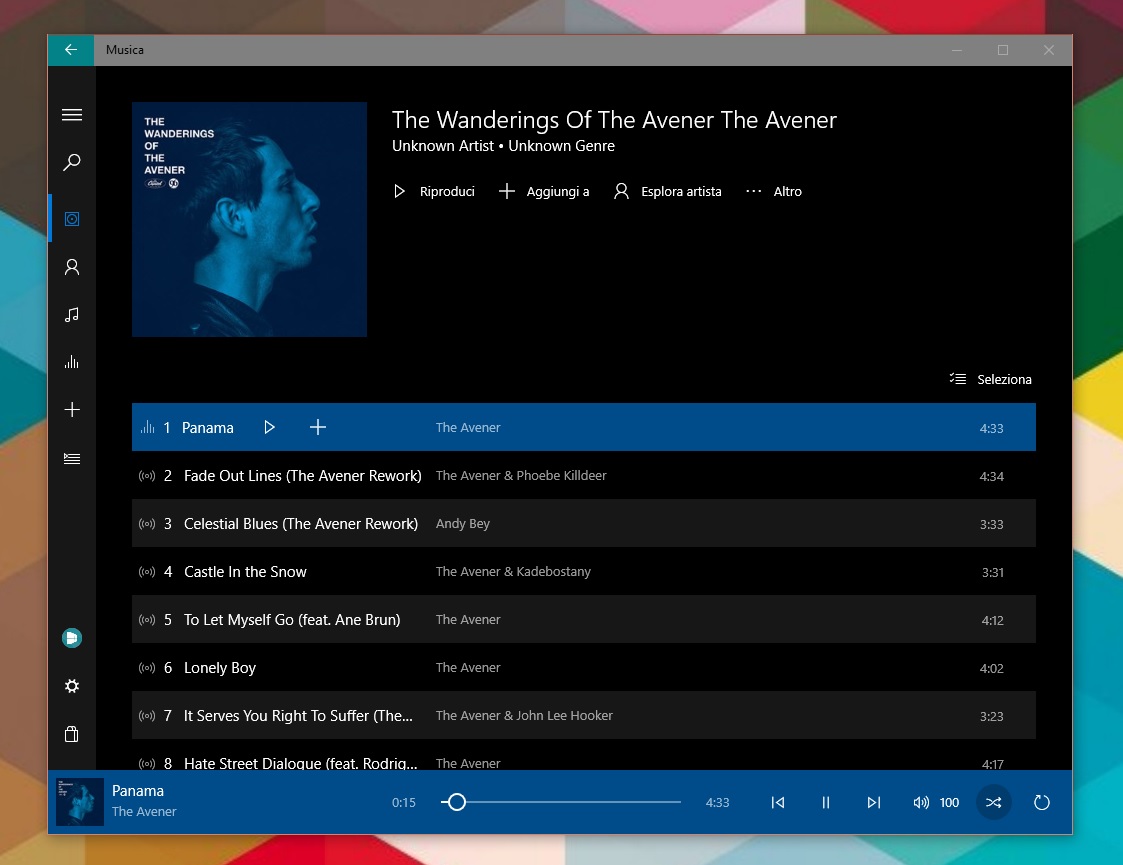Screen dimensions: 1123x865
Task: Open Settings gear in sidebar
Action: coord(72,686)
